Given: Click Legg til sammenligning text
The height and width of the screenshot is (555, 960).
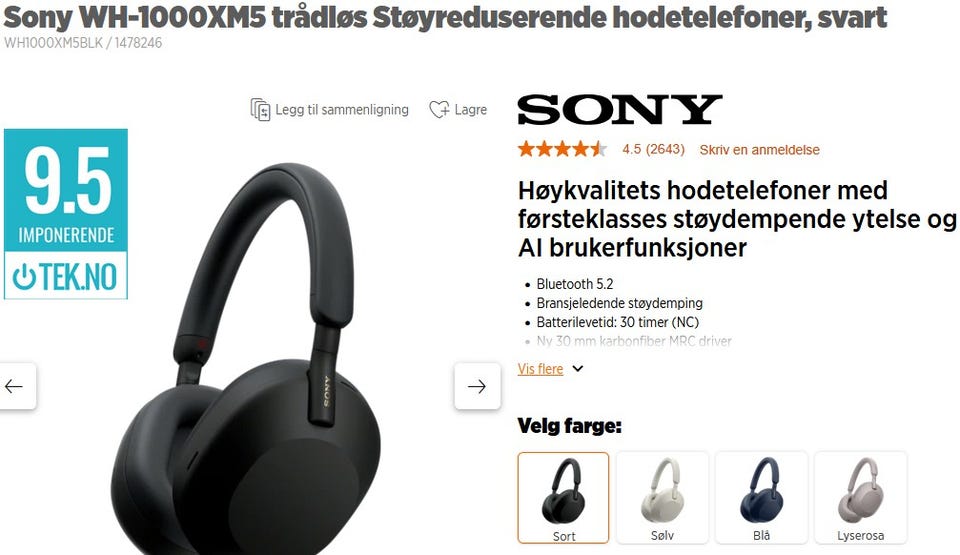Looking at the screenshot, I should pyautogui.click(x=342, y=110).
